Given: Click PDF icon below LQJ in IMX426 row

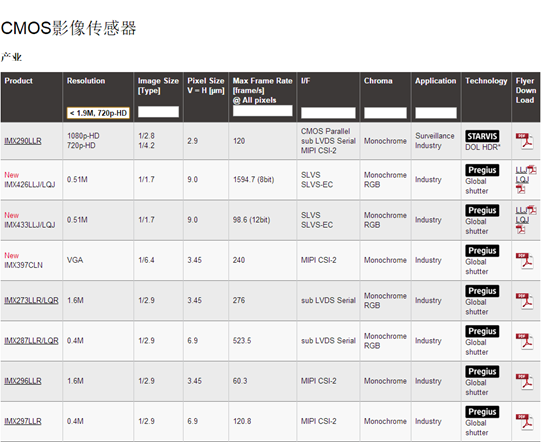Looking at the screenshot, I should [520, 189].
